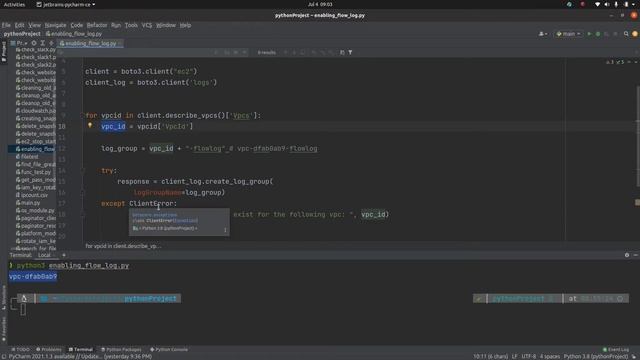The height and width of the screenshot is (360, 640).
Task: Open the Code menu
Action: (x=76, y=25)
